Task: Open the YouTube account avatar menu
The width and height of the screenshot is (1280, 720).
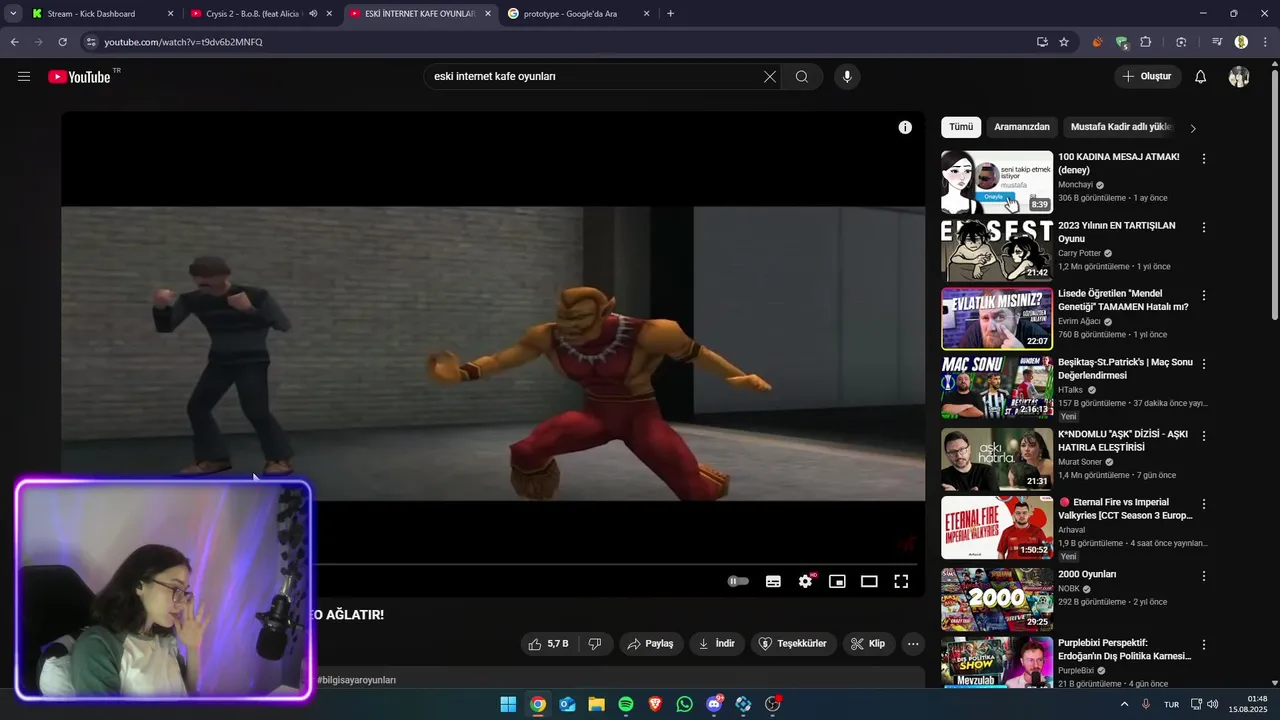Action: click(x=1239, y=77)
